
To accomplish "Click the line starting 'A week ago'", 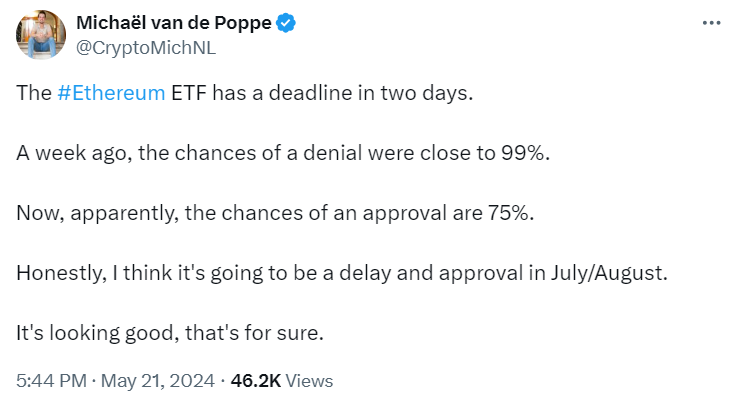I will (x=283, y=153).
